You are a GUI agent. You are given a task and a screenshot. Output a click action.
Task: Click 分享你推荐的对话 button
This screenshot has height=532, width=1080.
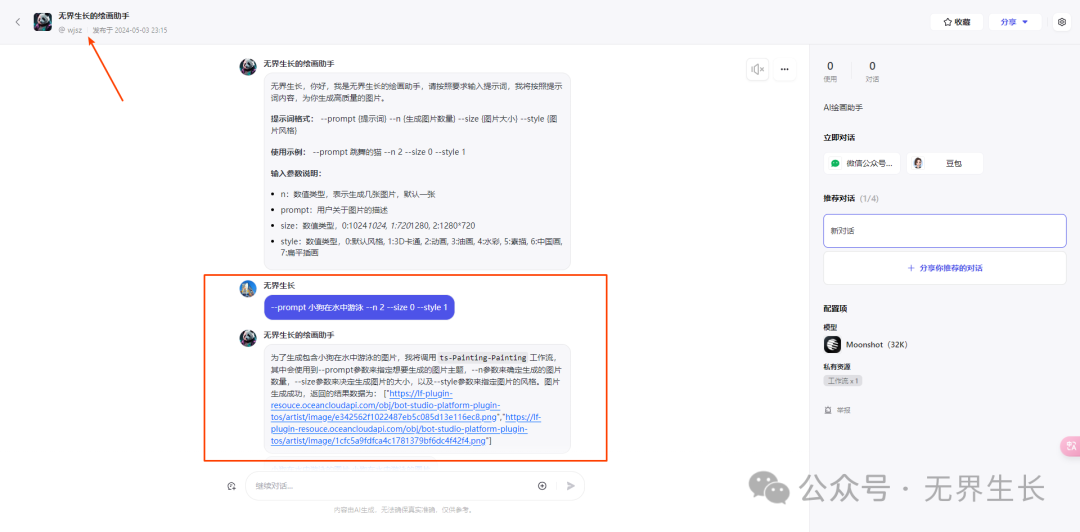[944, 268]
